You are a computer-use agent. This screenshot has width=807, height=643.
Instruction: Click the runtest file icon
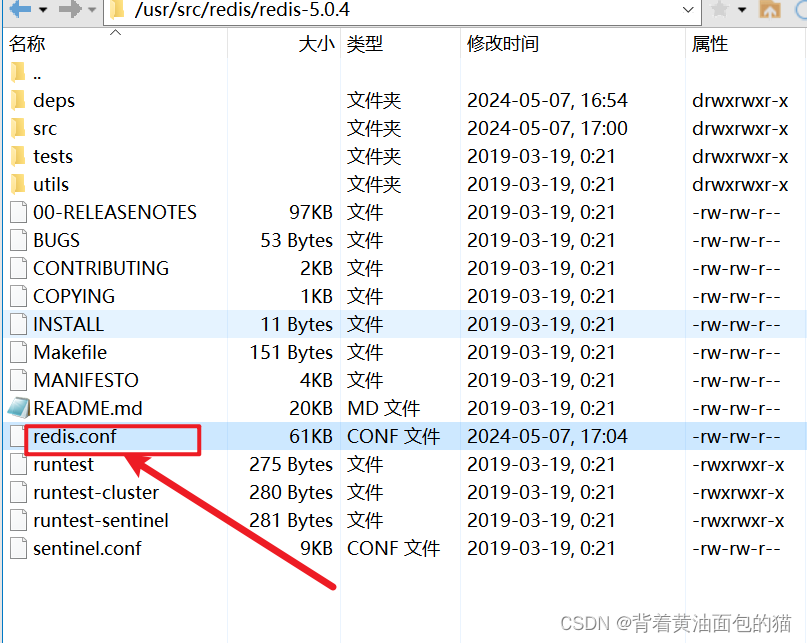tap(19, 464)
